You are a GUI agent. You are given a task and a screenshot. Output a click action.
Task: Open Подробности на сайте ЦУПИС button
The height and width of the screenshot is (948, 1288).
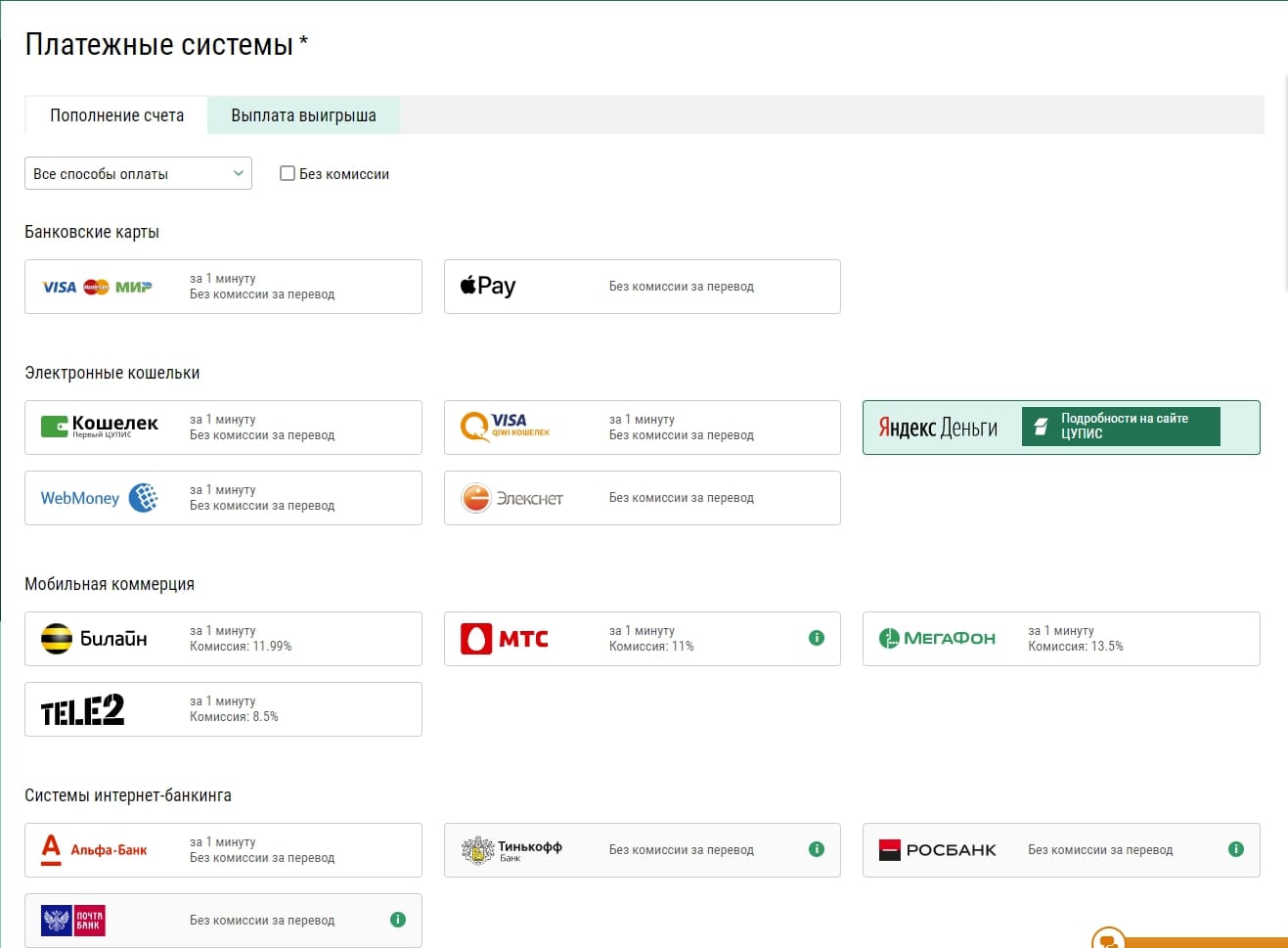[x=1121, y=427]
